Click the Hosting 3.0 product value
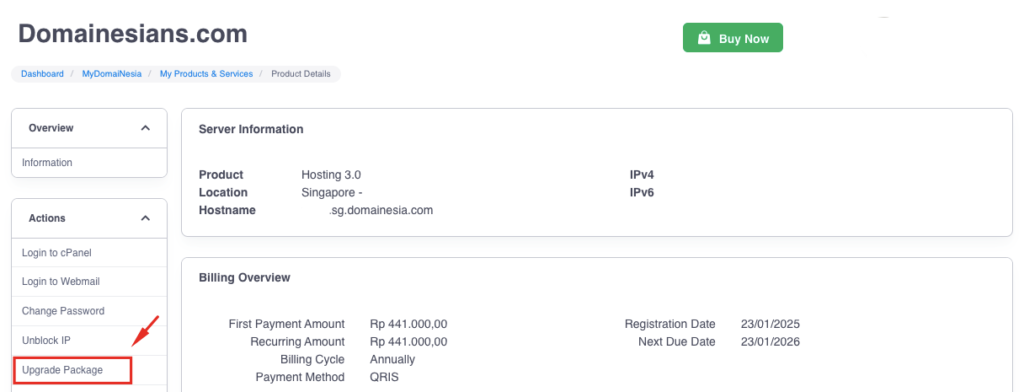Viewport: 1024px width, 392px height. click(331, 175)
